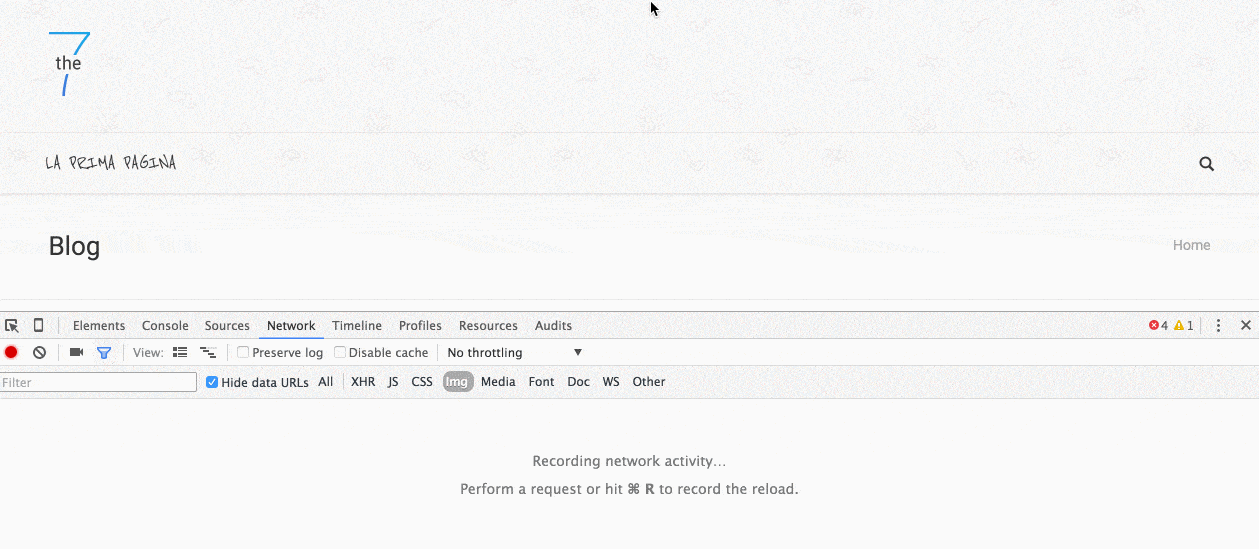Switch to large request rows view

coord(180,353)
